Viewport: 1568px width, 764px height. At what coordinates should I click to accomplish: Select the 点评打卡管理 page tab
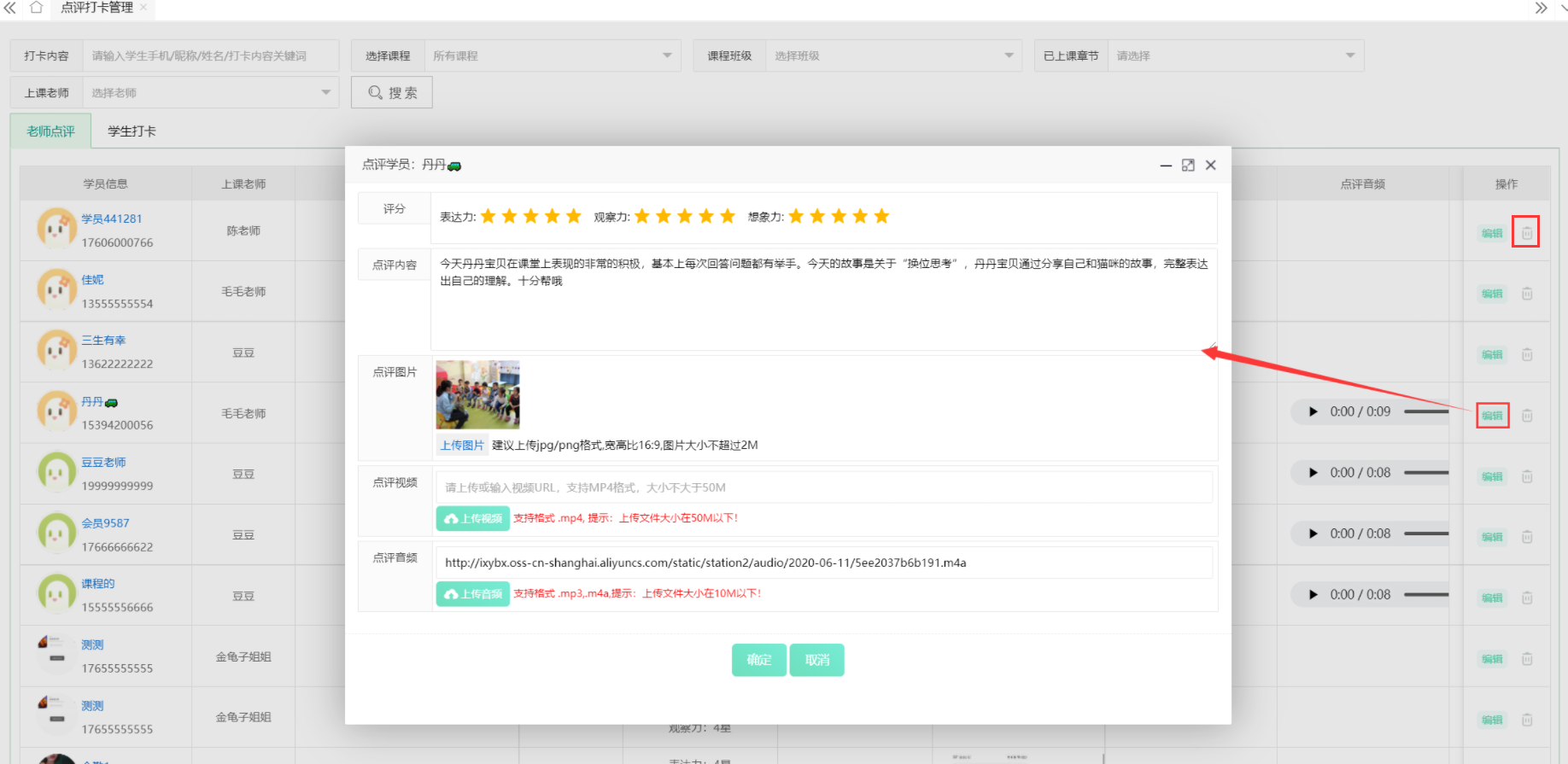point(97,8)
